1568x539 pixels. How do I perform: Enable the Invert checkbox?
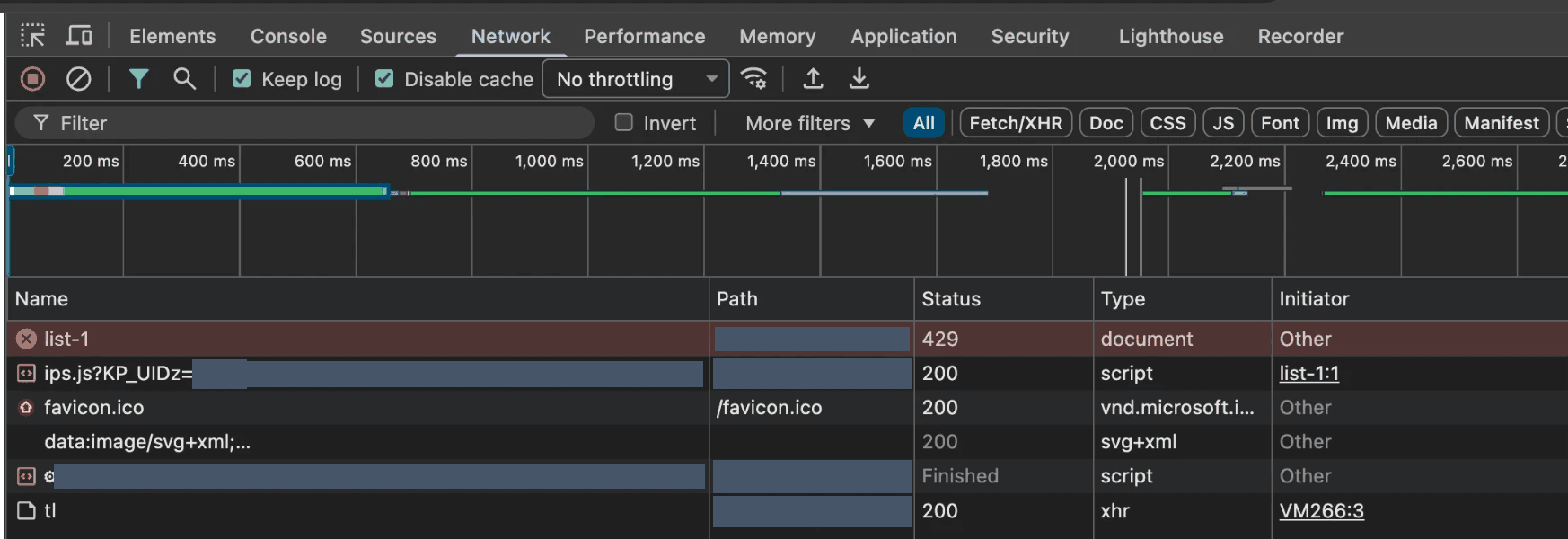point(623,122)
